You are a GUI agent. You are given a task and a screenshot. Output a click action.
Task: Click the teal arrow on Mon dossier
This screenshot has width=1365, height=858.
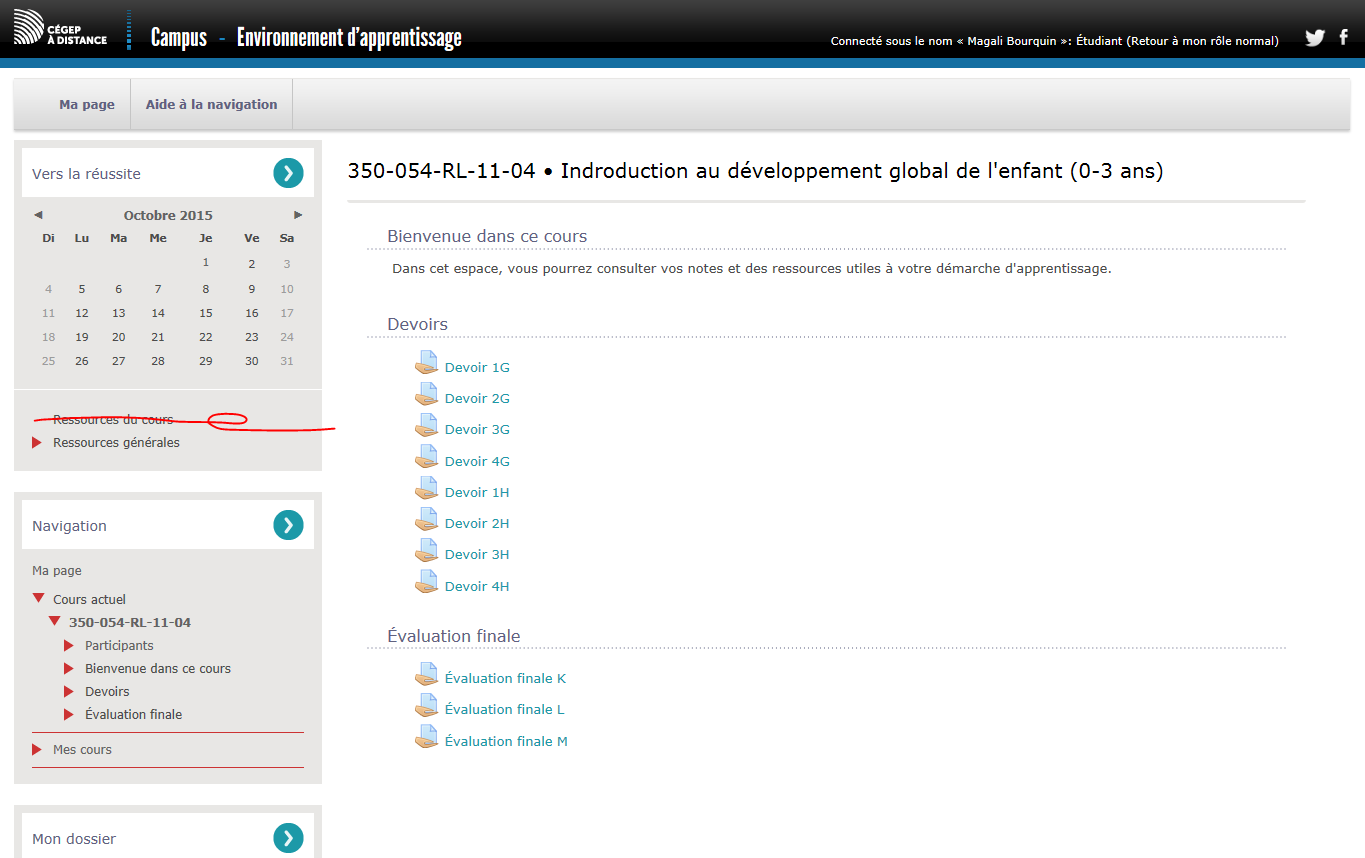(x=288, y=838)
